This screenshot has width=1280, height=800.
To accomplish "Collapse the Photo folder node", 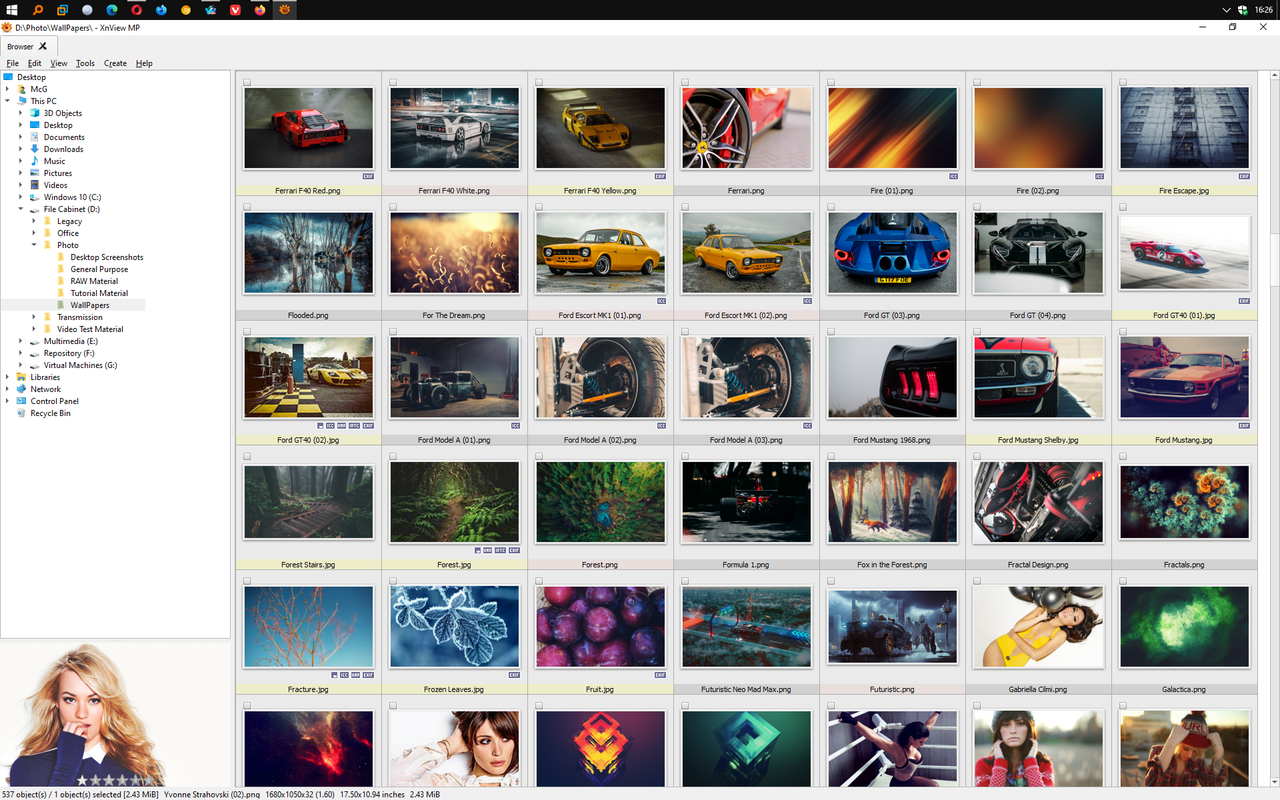I will 34,245.
